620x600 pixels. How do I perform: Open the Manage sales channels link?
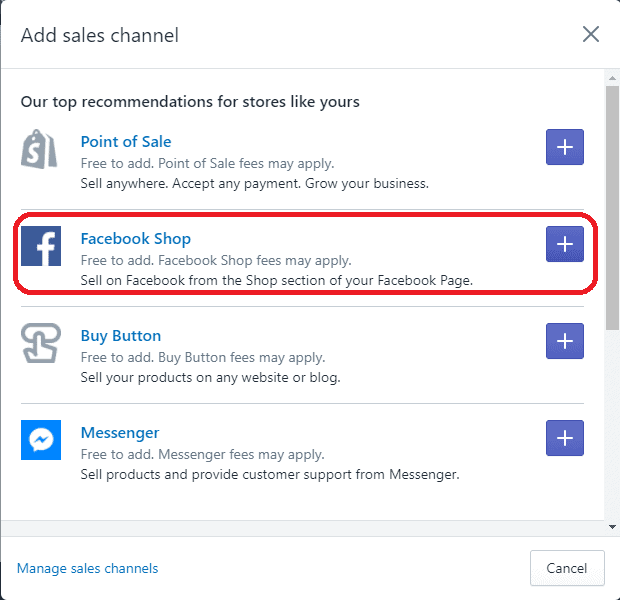pos(87,568)
